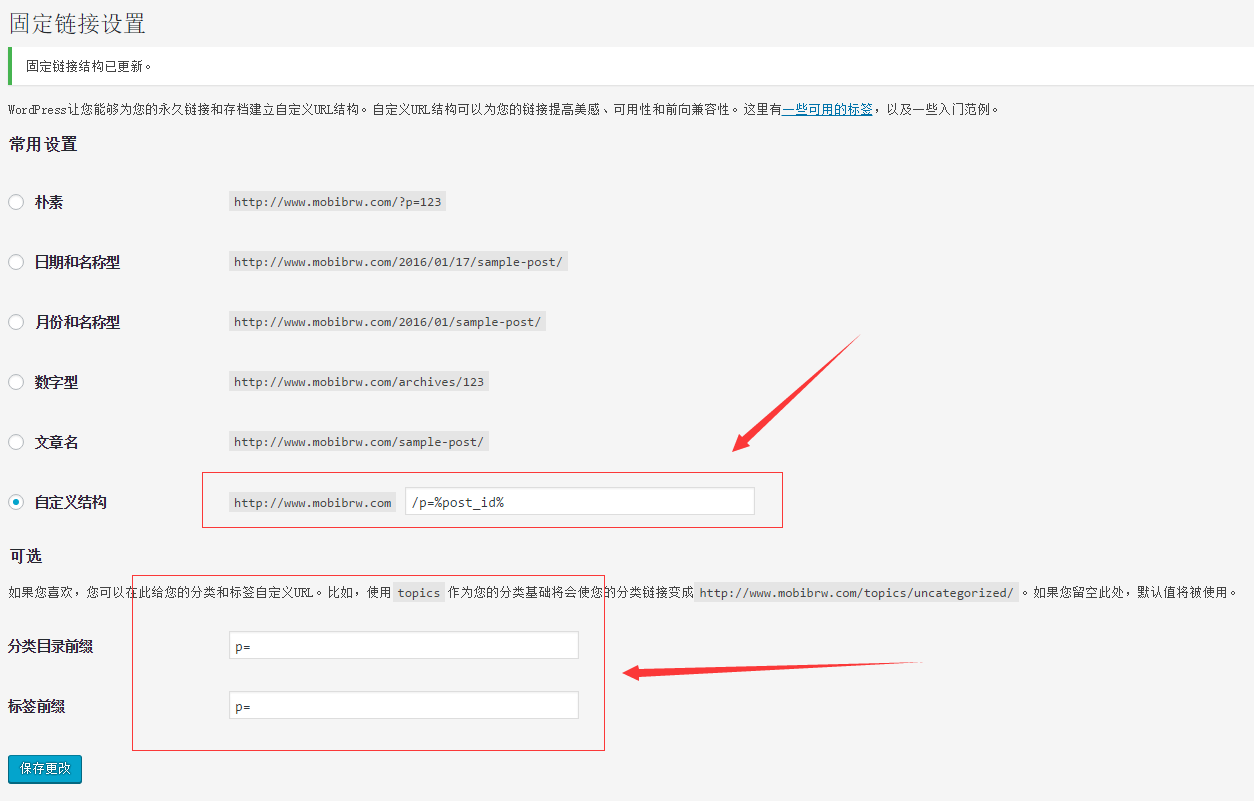Click the 2016/01/sample-post example URL
This screenshot has width=1254, height=801.
point(387,322)
